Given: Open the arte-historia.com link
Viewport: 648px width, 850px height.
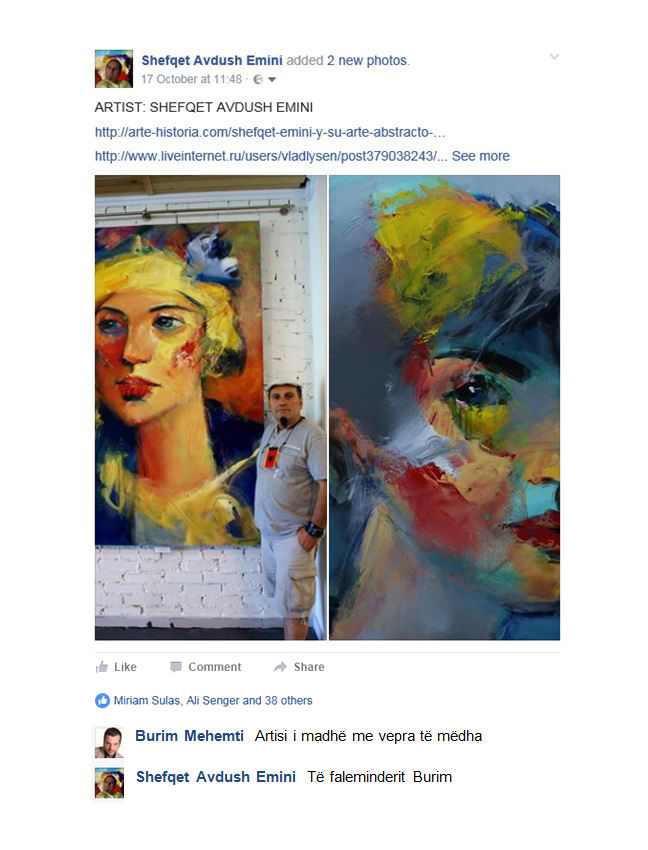Looking at the screenshot, I should (x=270, y=132).
